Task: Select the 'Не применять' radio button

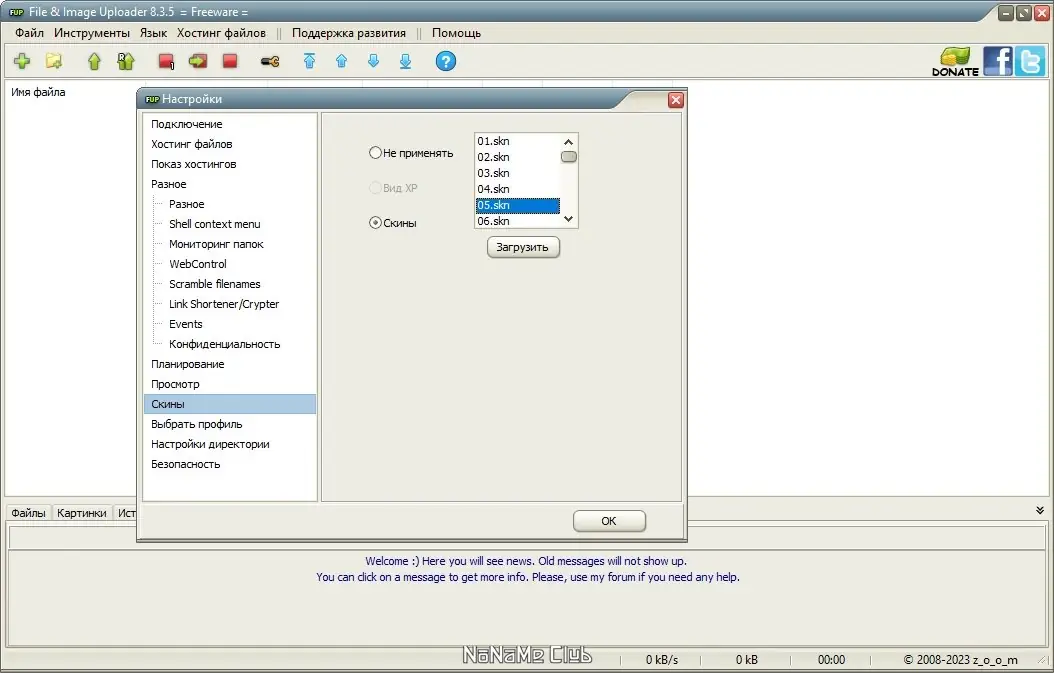Action: 375,153
